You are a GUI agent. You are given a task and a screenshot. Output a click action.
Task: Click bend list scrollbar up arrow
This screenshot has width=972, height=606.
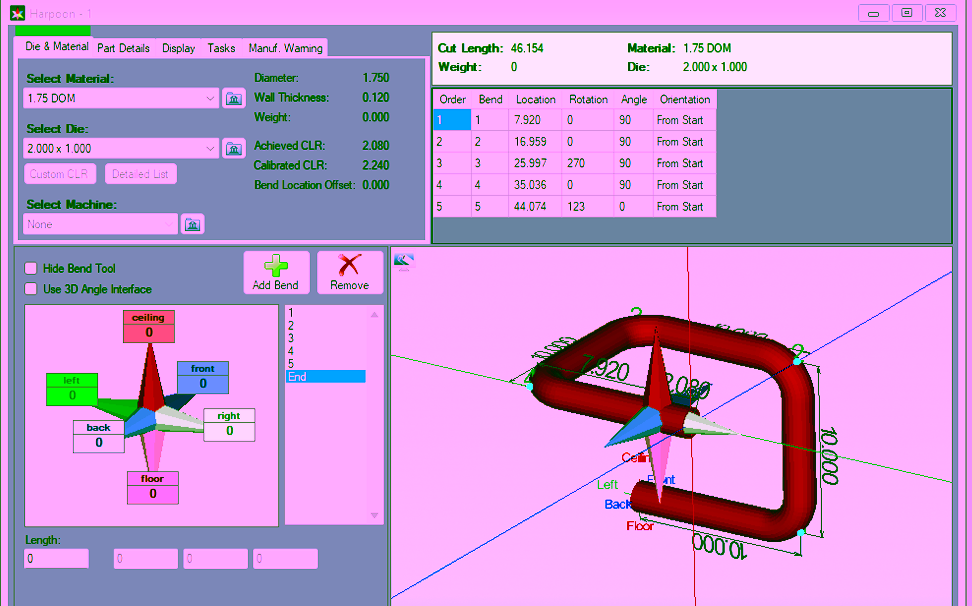374,315
